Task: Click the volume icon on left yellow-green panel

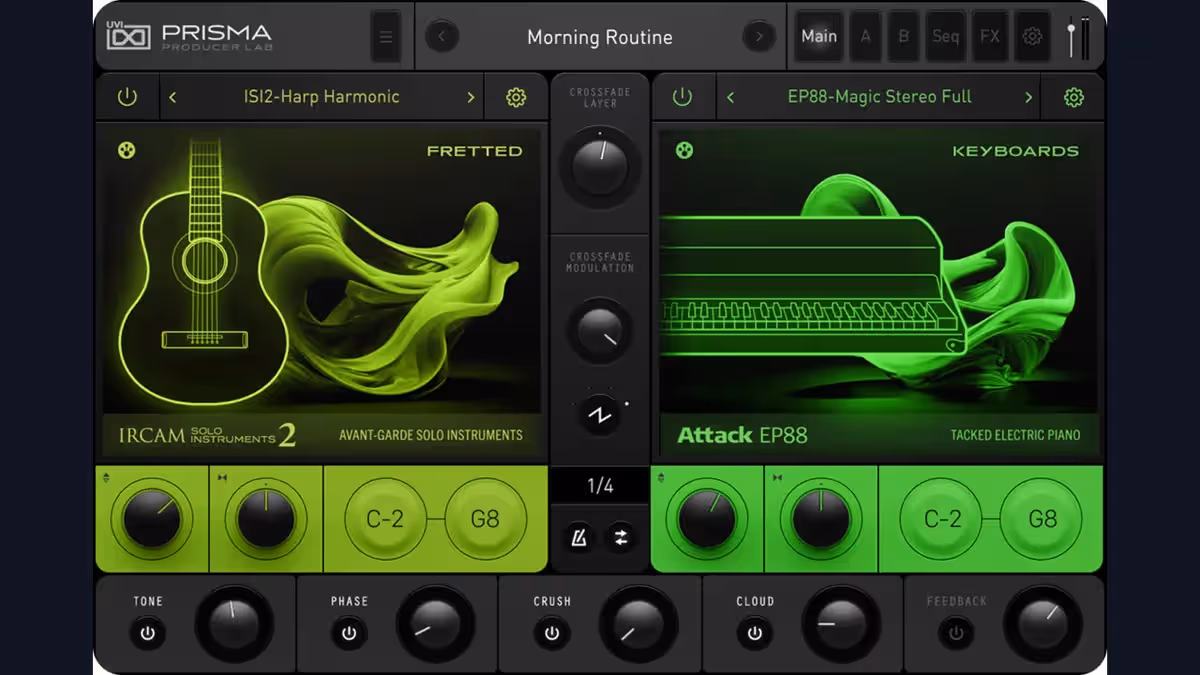Action: (x=105, y=478)
